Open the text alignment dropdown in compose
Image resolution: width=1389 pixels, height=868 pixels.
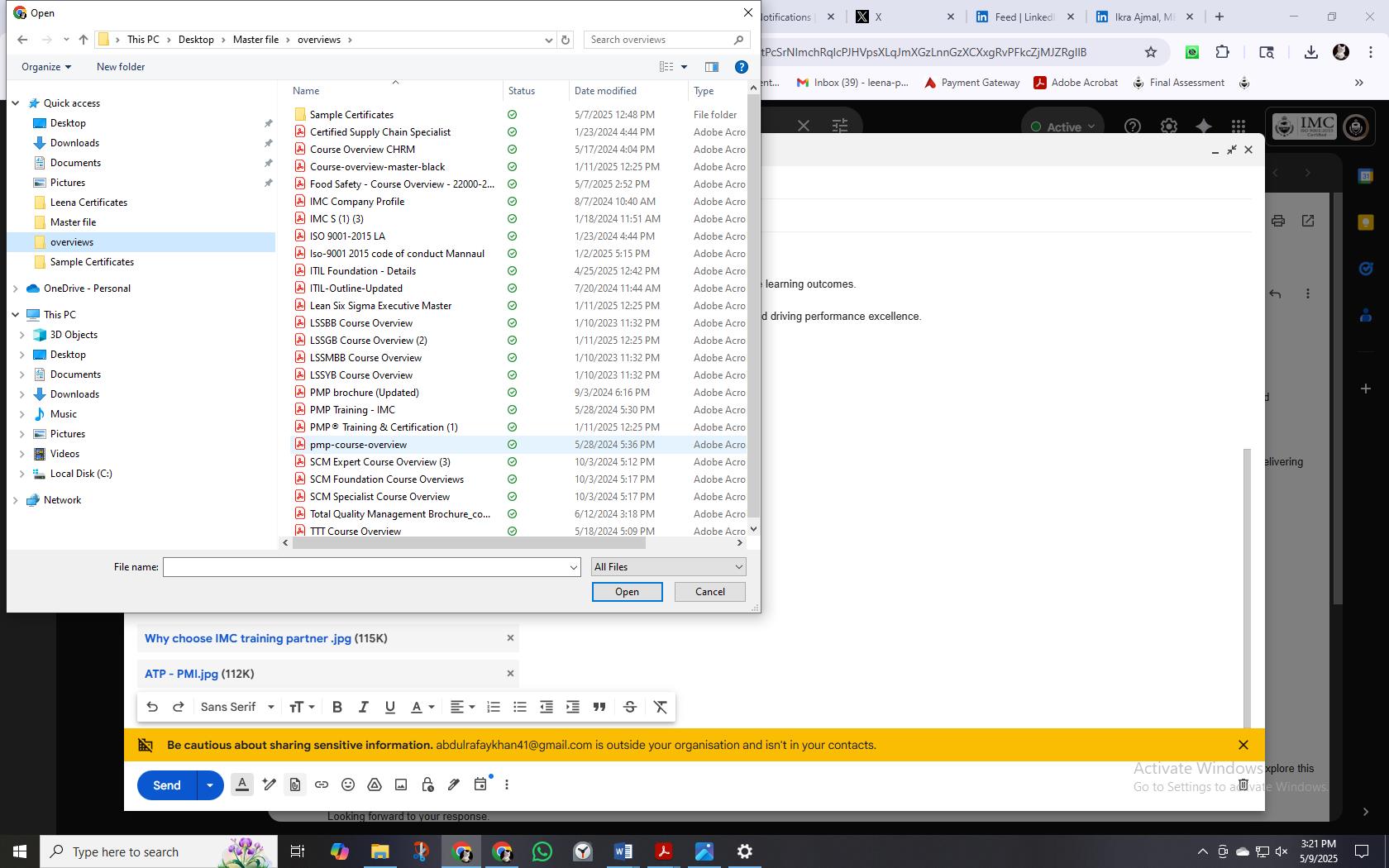pyautogui.click(x=462, y=707)
